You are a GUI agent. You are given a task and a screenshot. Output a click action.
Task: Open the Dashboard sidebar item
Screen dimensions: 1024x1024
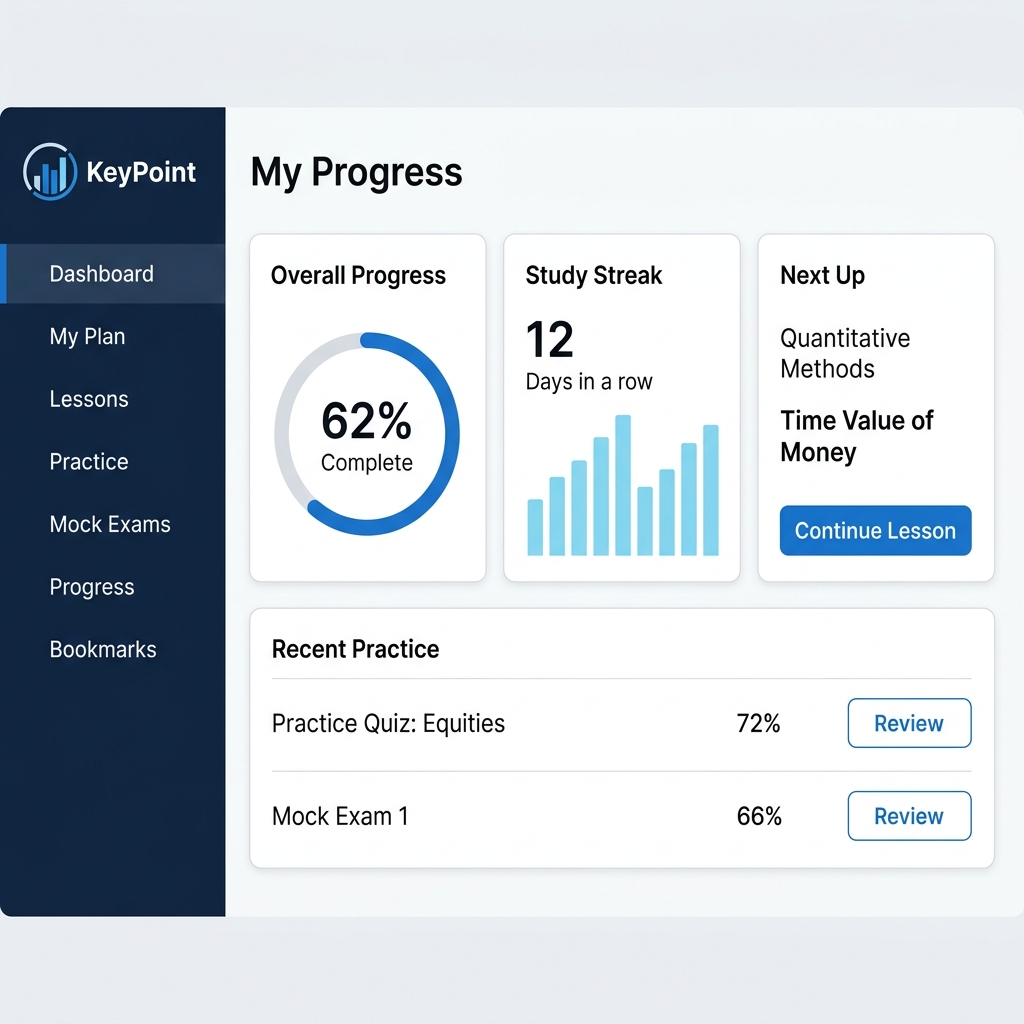pos(112,274)
